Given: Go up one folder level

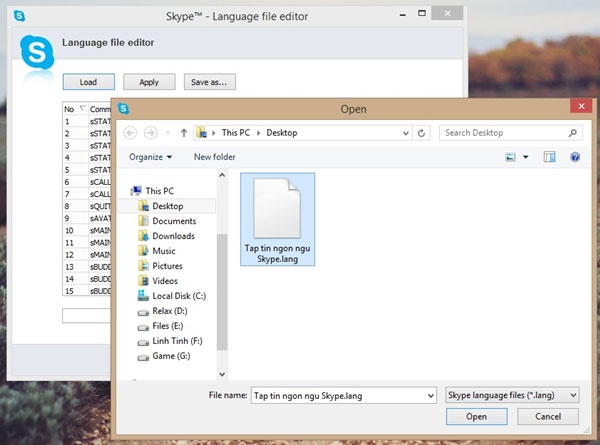Looking at the screenshot, I should pos(184,133).
